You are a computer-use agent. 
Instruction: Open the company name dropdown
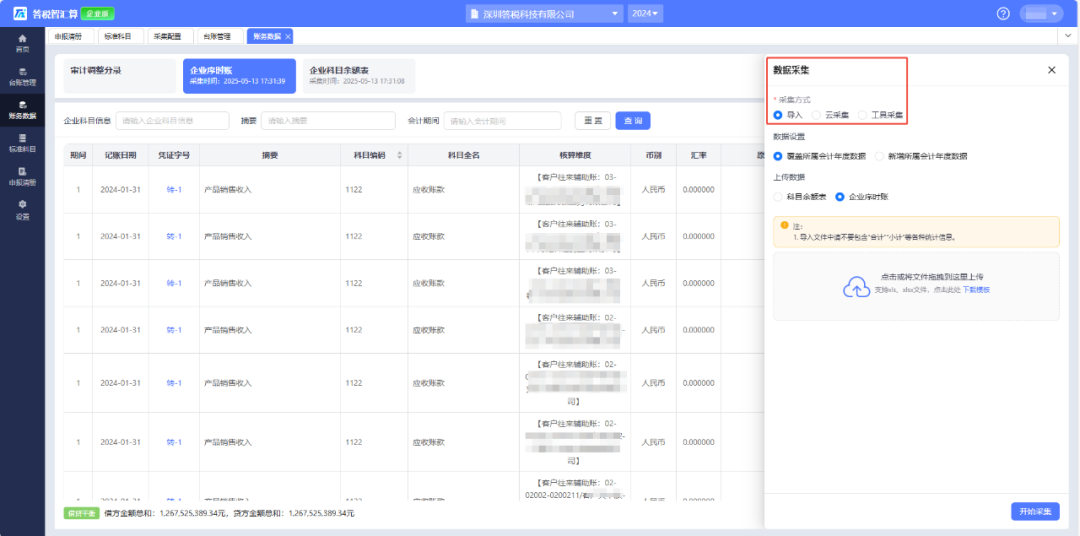544,13
